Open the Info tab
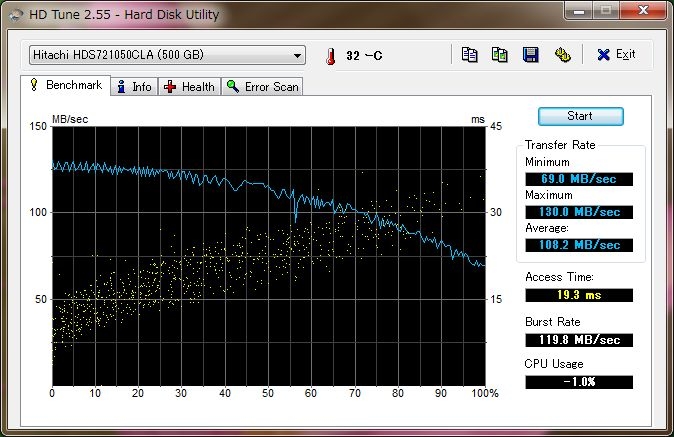 pyautogui.click(x=133, y=87)
